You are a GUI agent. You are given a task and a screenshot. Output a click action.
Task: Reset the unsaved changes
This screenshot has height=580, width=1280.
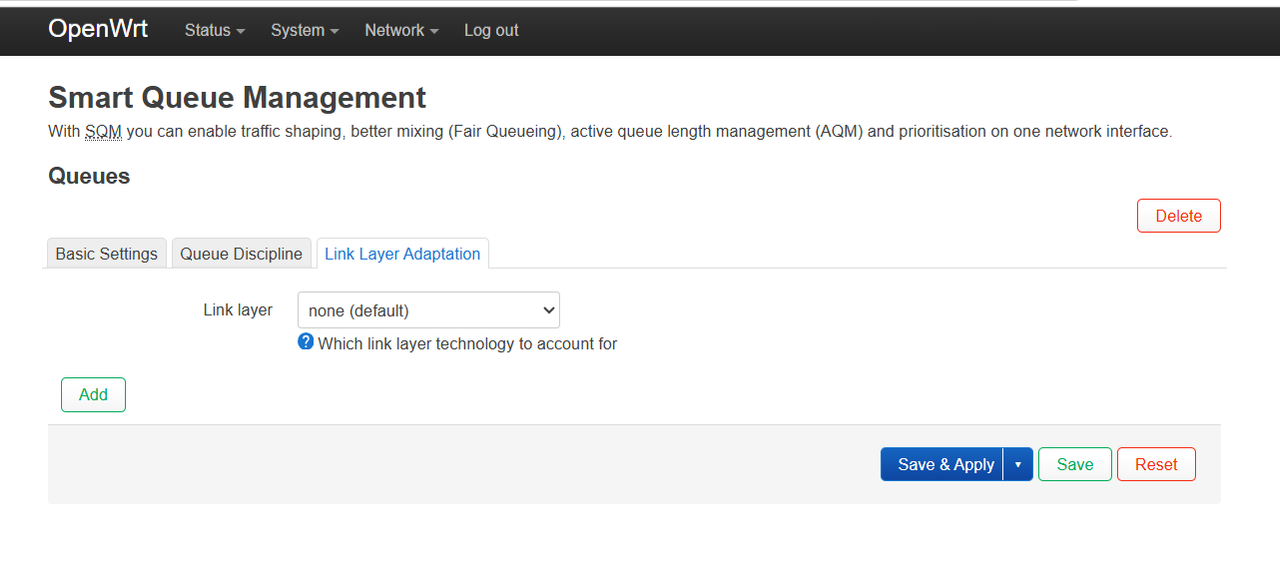1156,464
